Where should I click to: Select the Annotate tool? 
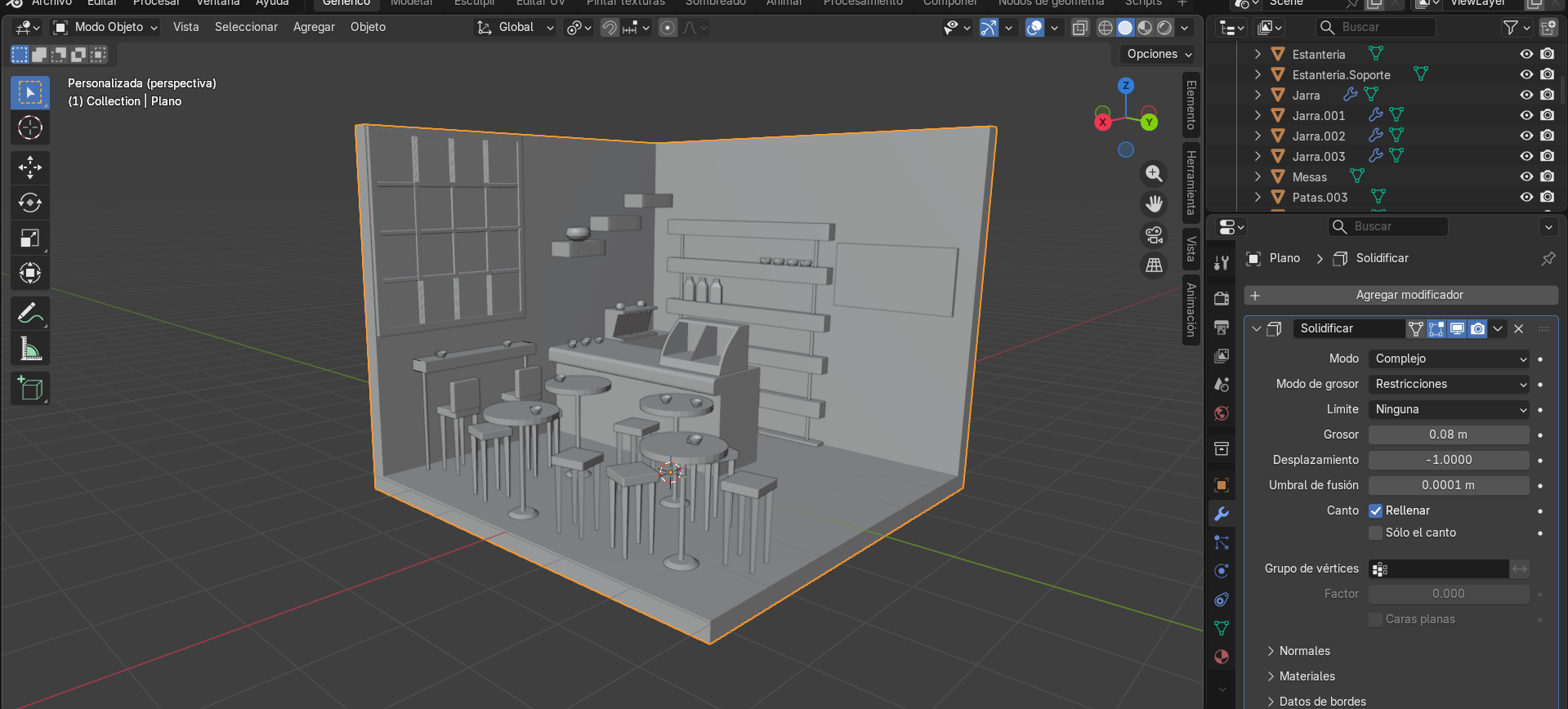click(x=30, y=313)
